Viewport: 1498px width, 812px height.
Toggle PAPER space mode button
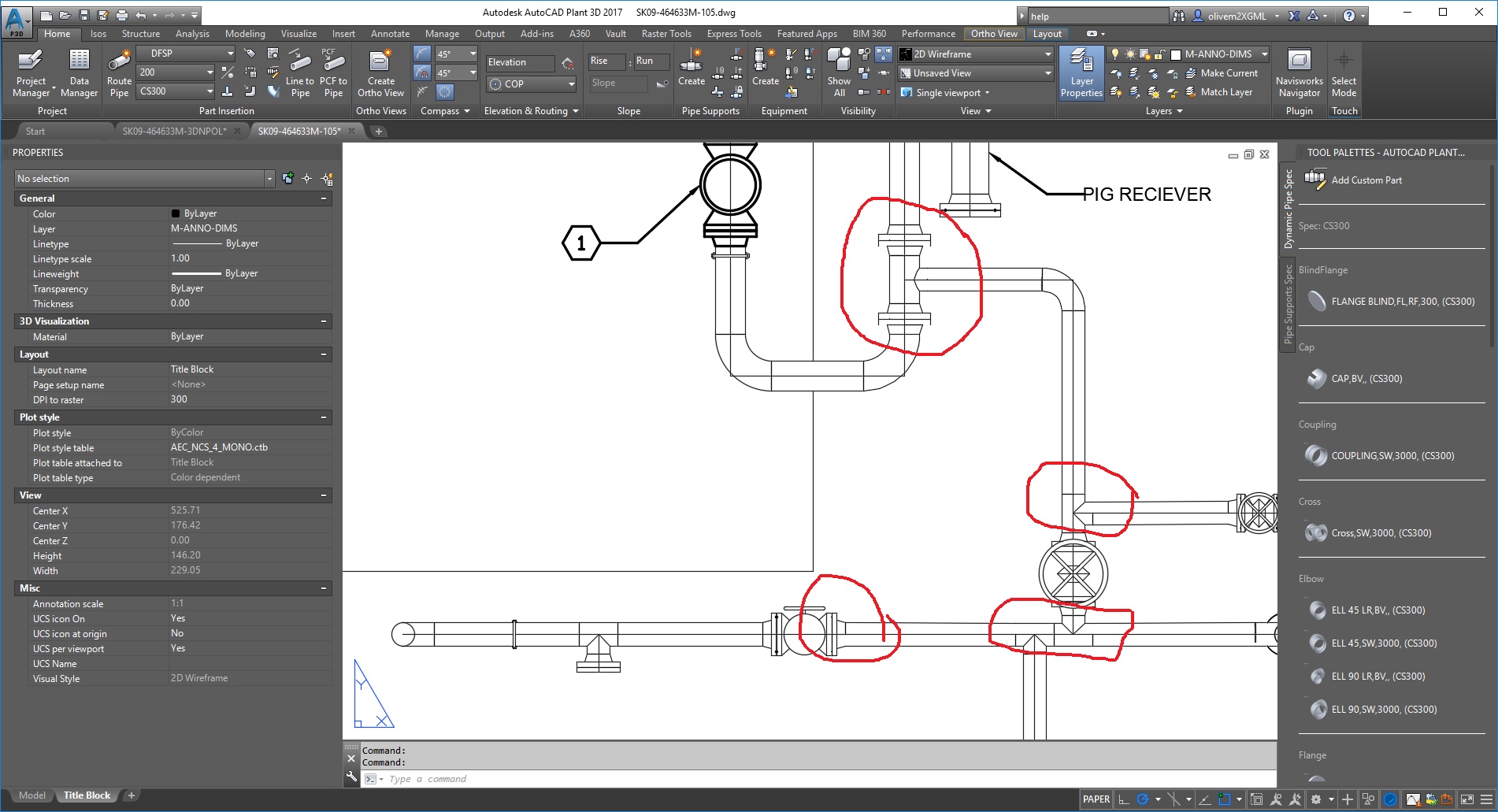click(1096, 799)
